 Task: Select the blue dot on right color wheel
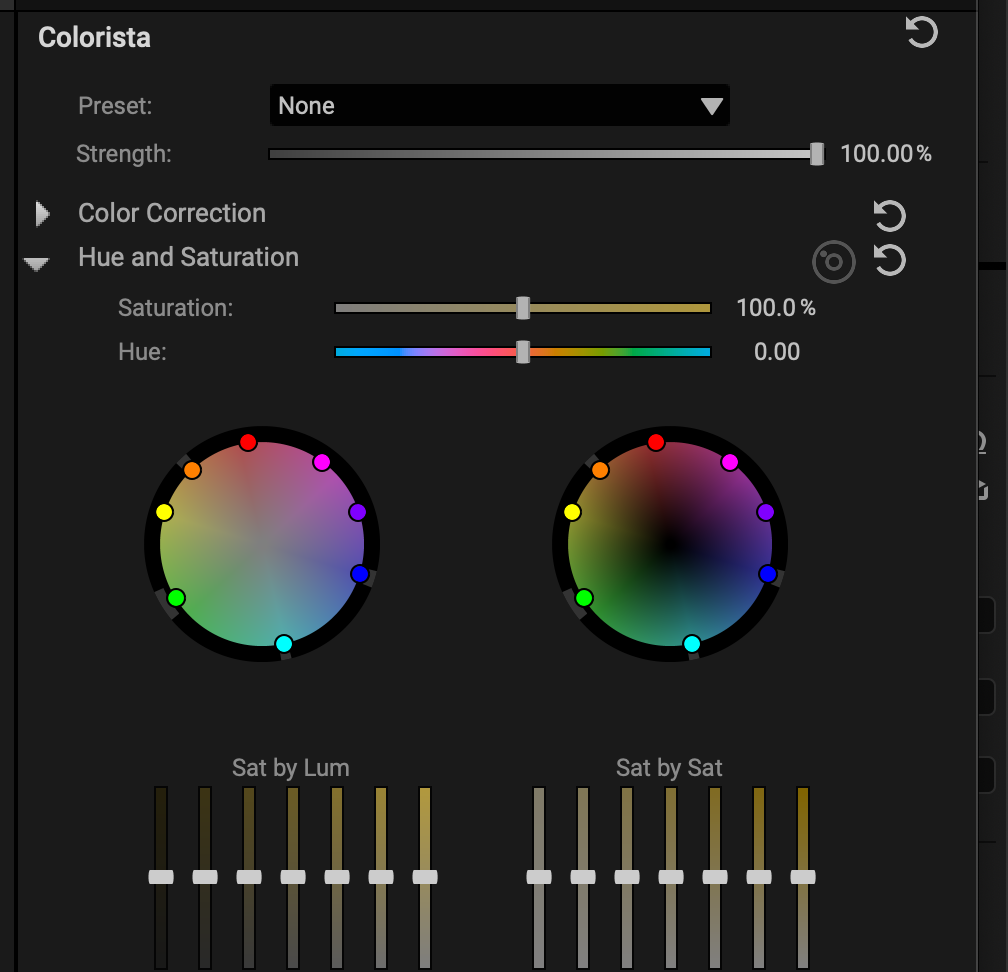coord(767,574)
